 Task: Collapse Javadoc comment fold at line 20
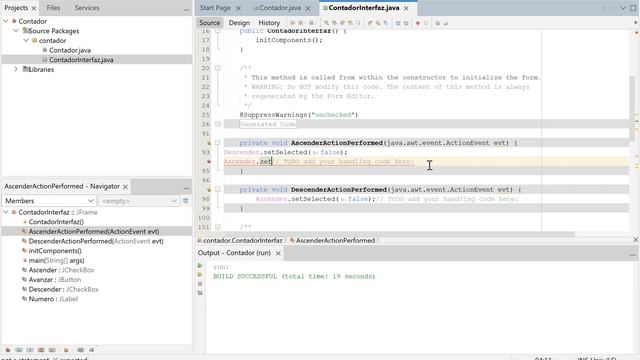click(x=218, y=68)
